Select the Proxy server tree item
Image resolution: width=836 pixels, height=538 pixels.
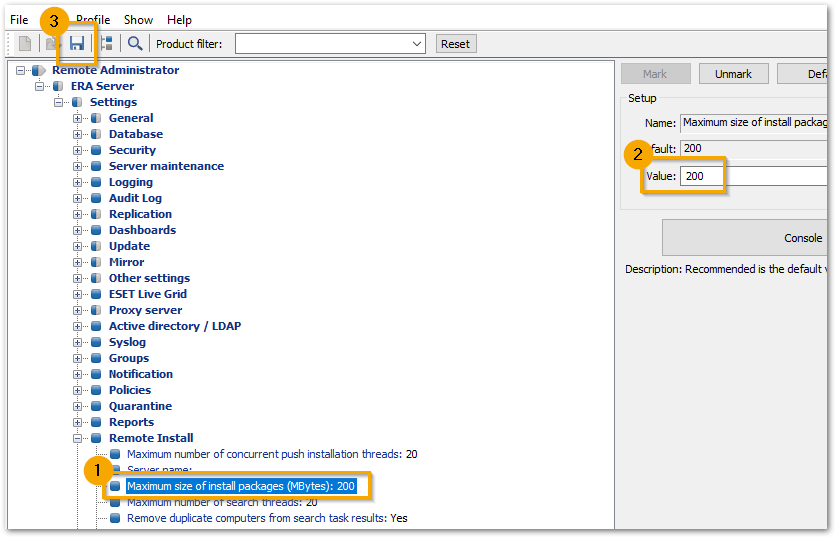[146, 310]
